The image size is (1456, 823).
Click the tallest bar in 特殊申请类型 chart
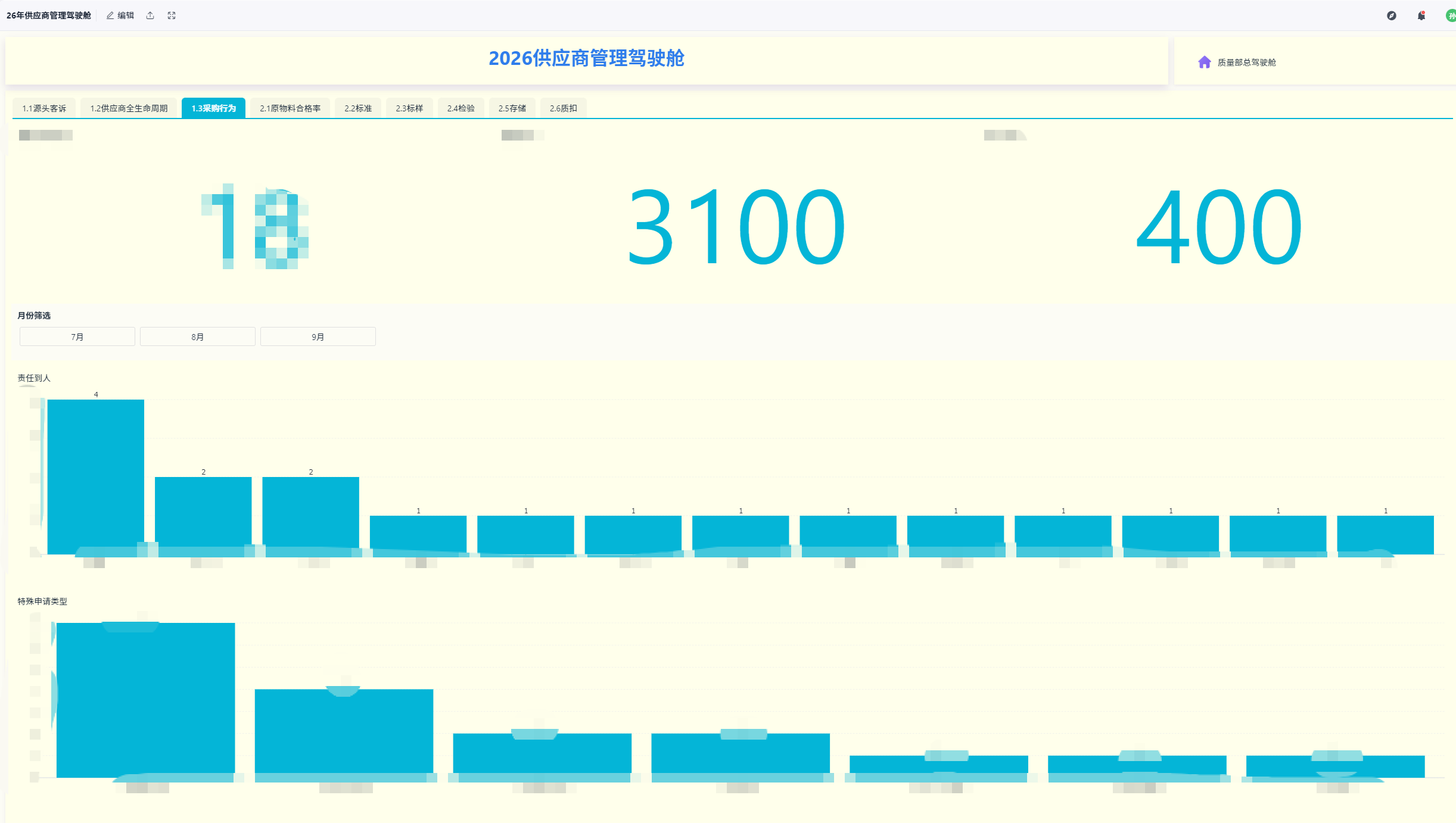[146, 700]
